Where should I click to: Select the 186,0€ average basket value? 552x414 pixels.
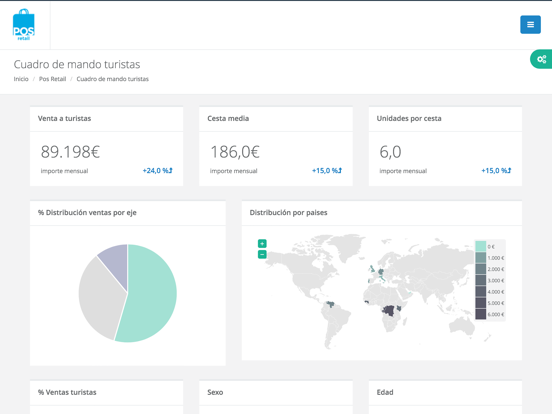coord(235,152)
